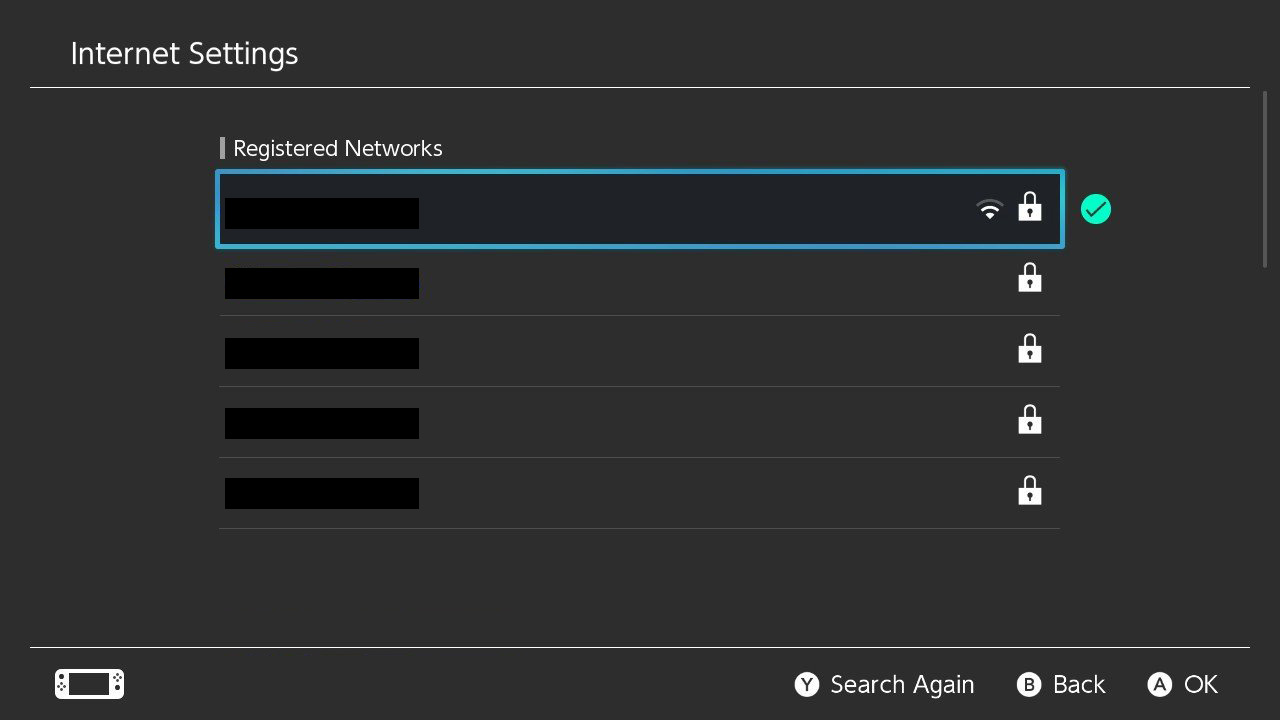Click the Search Again label
1280x720 pixels.
[902, 684]
